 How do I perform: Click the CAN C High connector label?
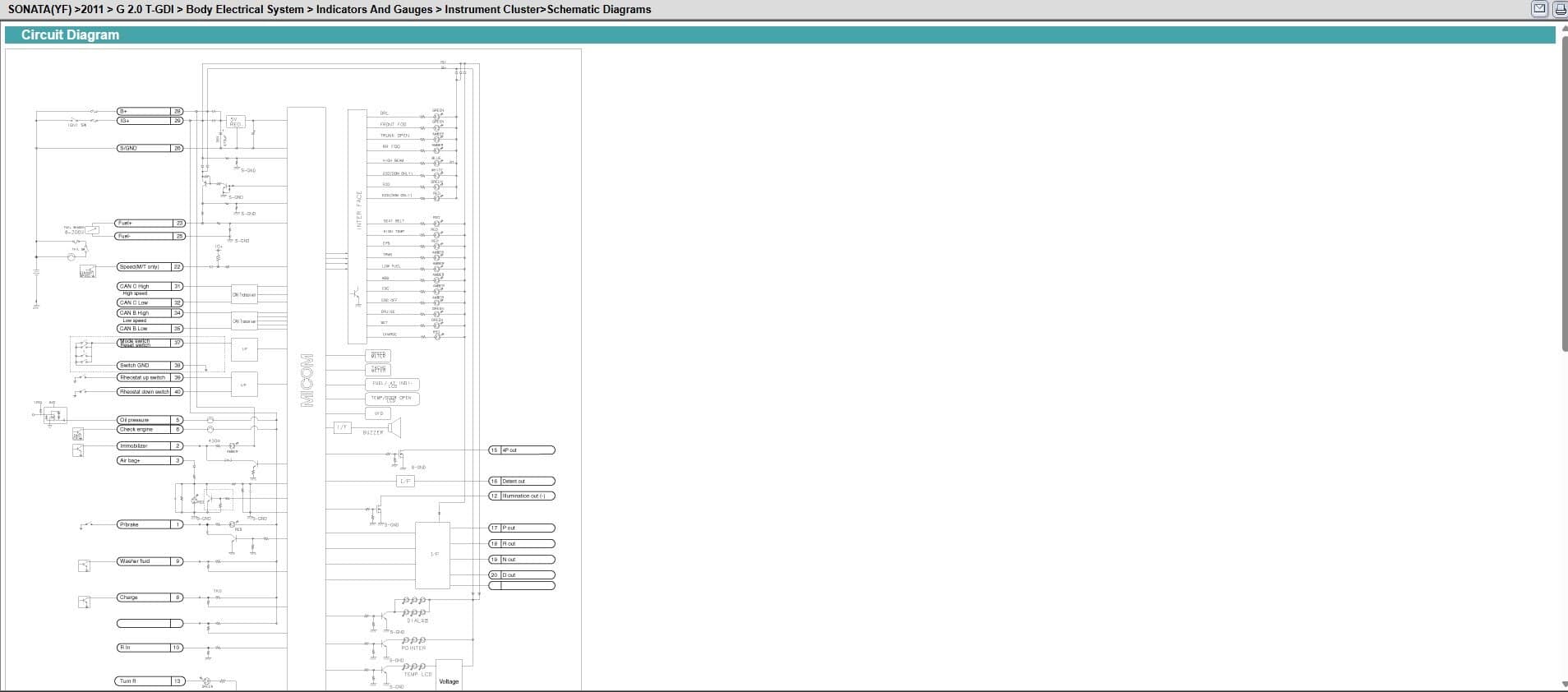click(145, 287)
